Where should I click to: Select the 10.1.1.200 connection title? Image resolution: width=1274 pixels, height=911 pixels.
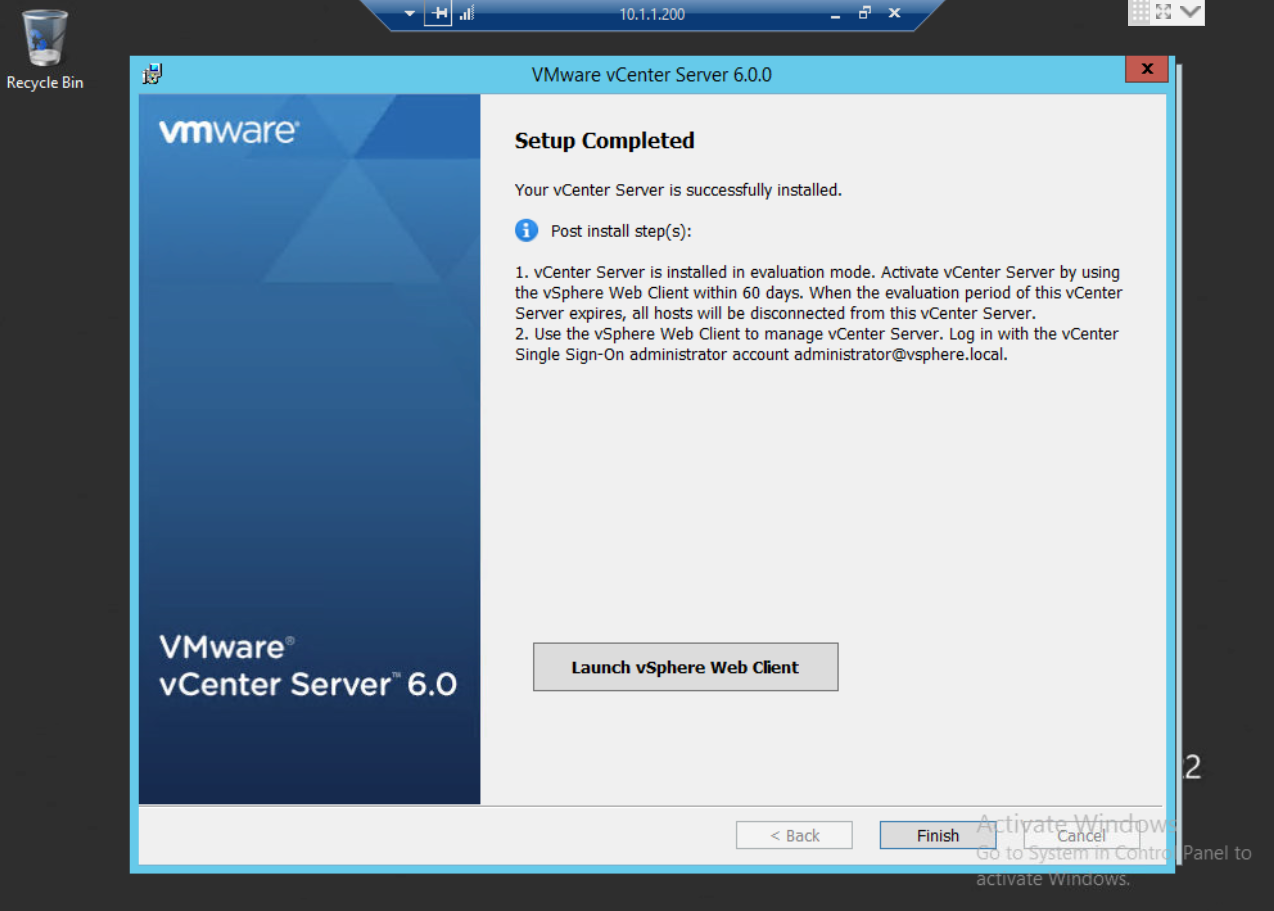[x=652, y=14]
